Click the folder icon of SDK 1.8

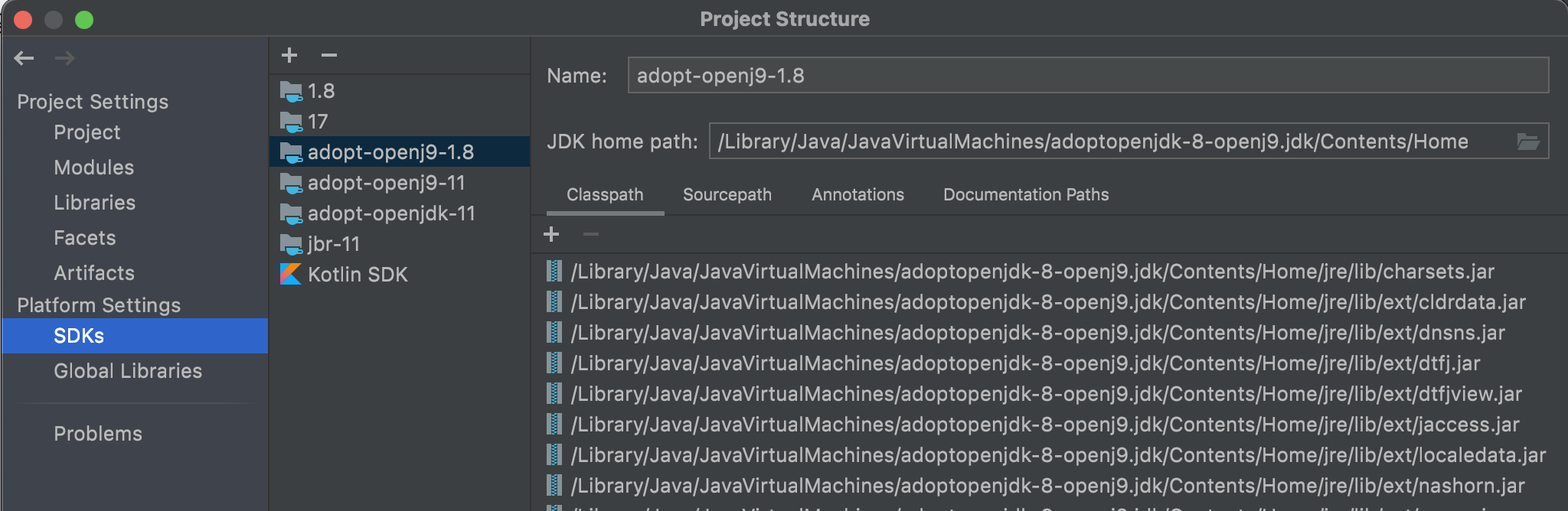292,92
